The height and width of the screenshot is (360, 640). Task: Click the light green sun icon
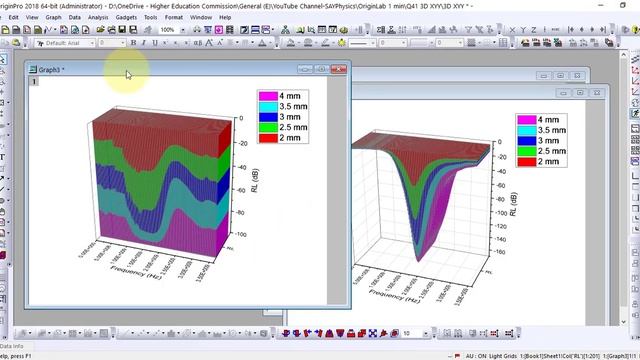click(x=341, y=43)
